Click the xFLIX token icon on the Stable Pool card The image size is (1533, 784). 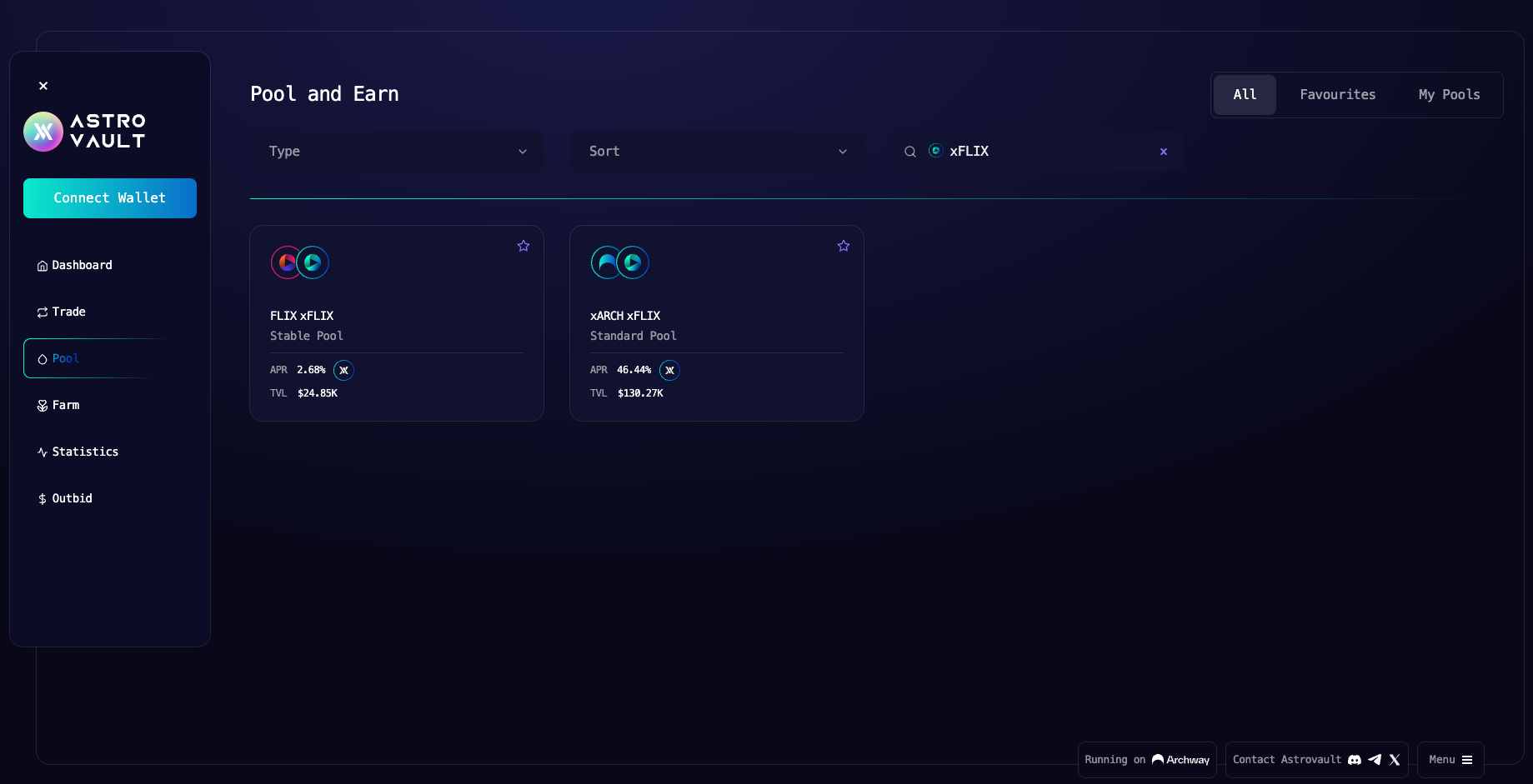coord(313,262)
